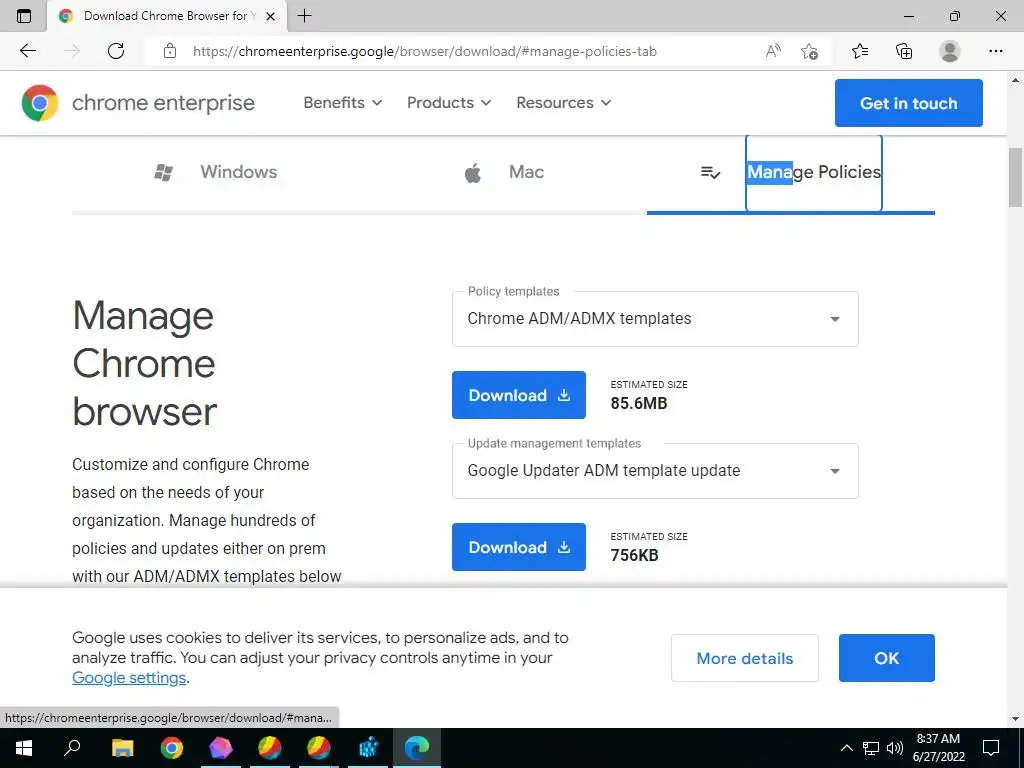Switch to the Windows tab
The width and height of the screenshot is (1024, 768).
coord(216,172)
